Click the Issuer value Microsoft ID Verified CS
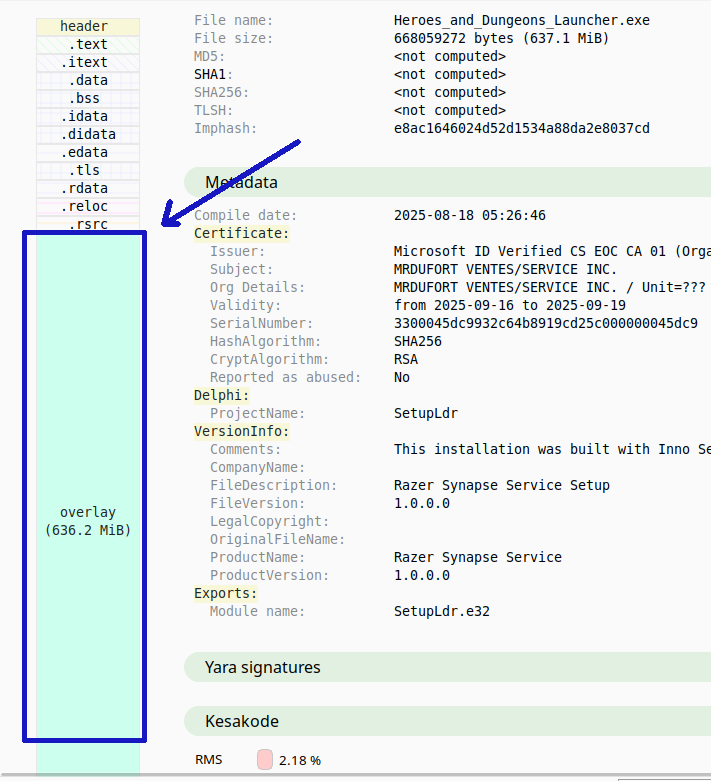The image size is (711, 781). (552, 251)
